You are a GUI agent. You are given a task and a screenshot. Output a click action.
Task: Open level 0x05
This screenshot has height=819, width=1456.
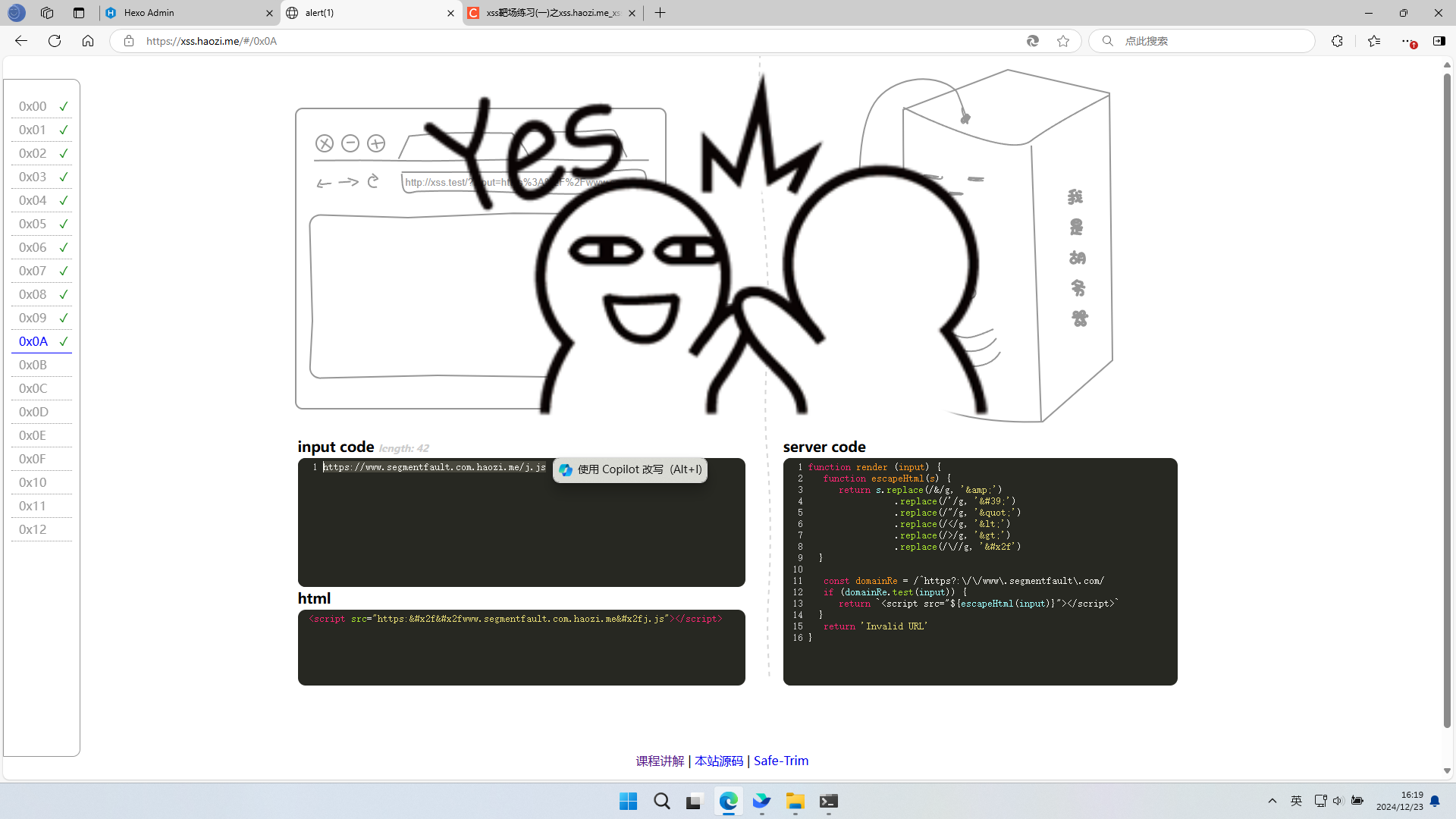pyautogui.click(x=42, y=224)
